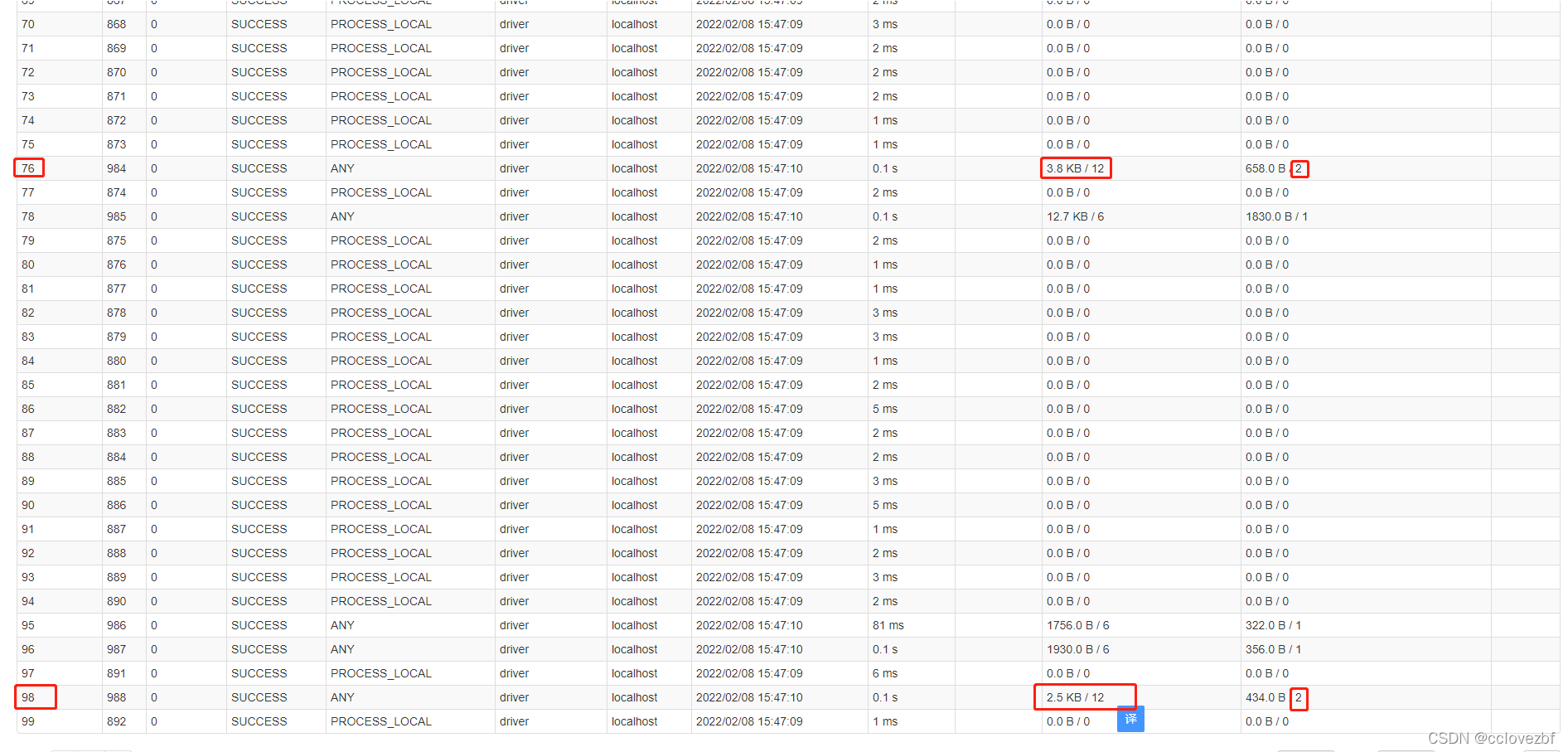Select SUCCESS status in row 74
The width and height of the screenshot is (1568, 752).
259,120
